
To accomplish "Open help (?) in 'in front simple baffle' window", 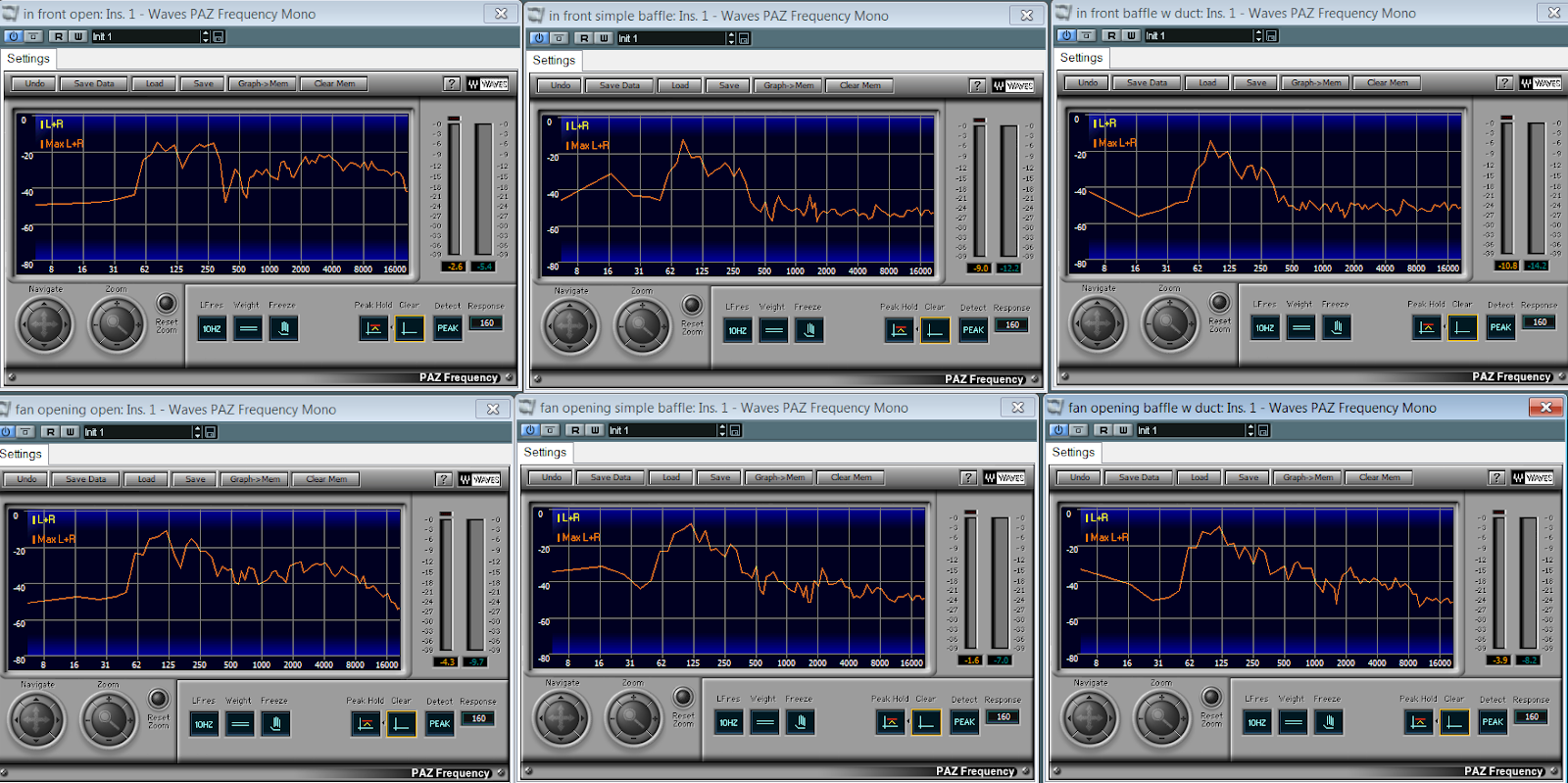I will [x=977, y=86].
